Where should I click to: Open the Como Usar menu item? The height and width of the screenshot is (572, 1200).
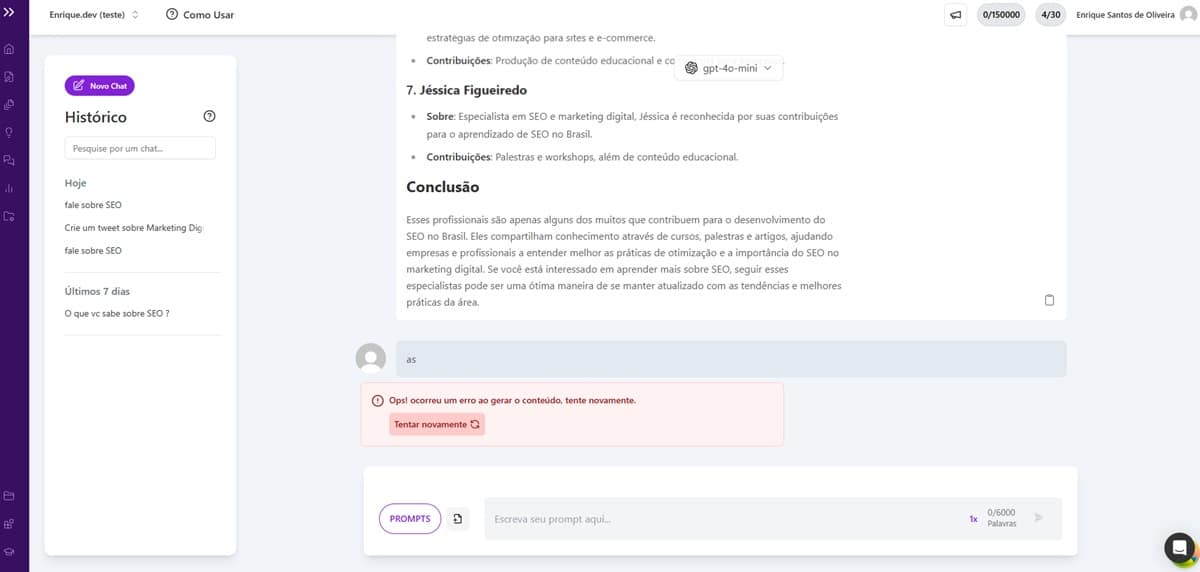(200, 15)
